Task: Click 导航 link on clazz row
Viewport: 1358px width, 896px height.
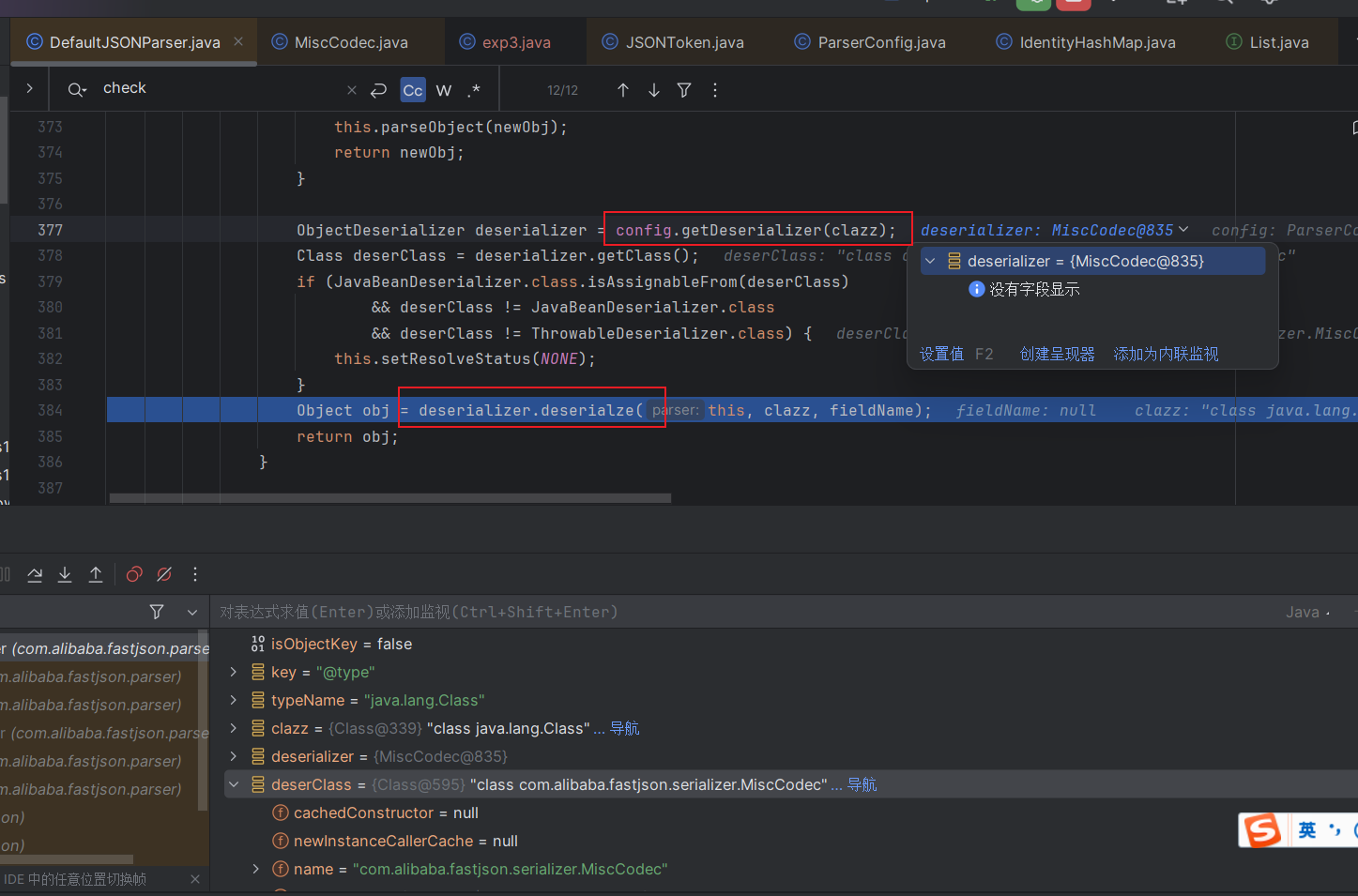Action: [x=624, y=728]
